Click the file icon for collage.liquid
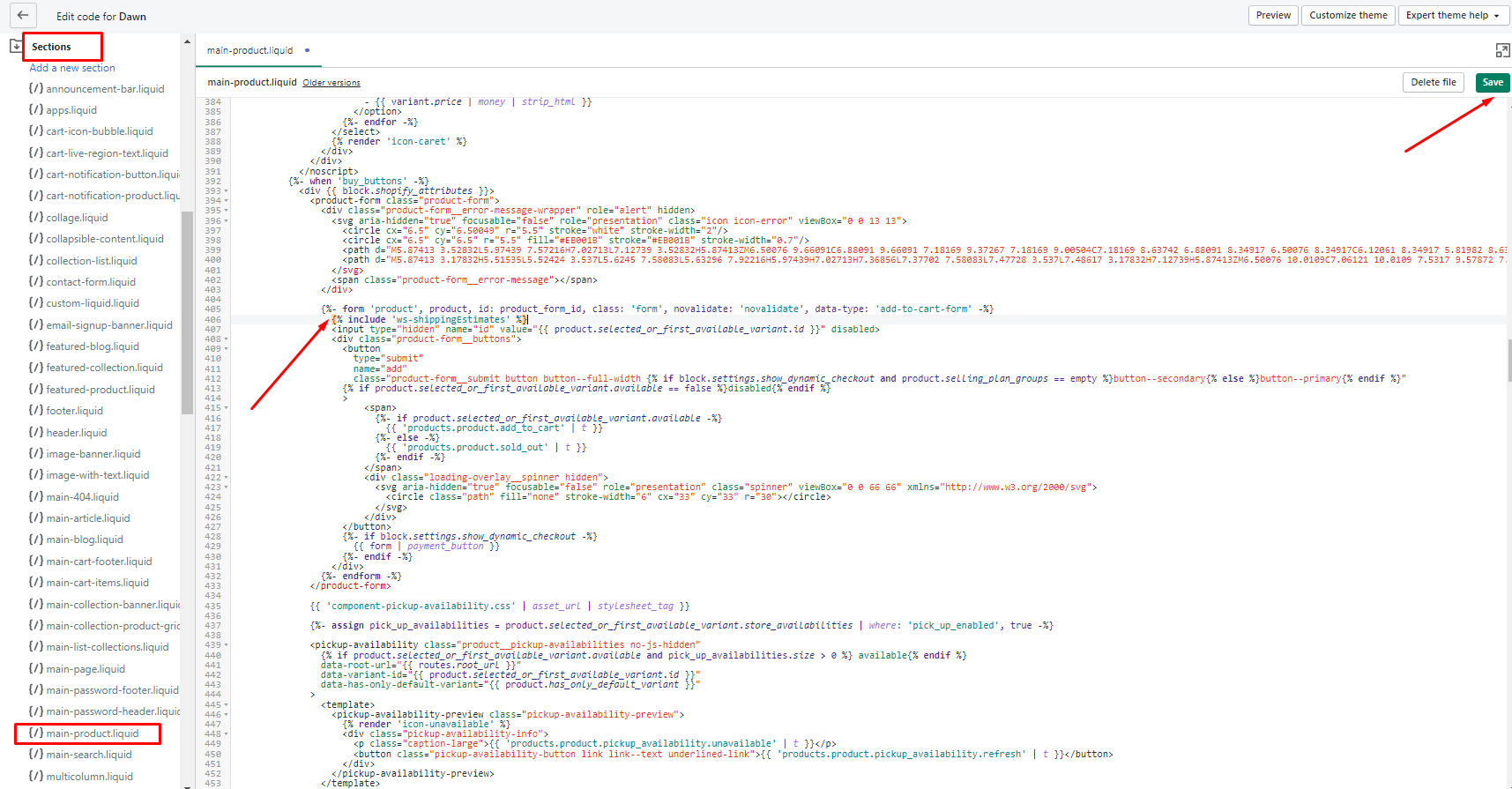 (36, 217)
